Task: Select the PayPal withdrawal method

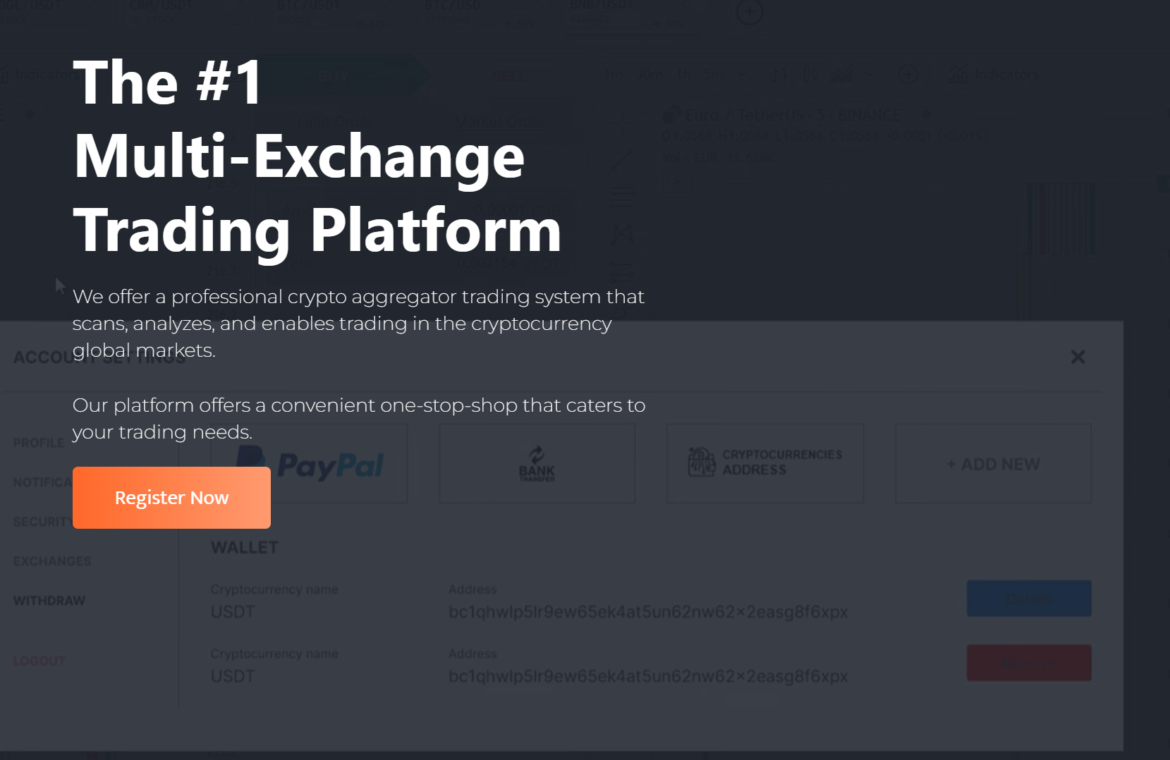Action: tap(309, 464)
